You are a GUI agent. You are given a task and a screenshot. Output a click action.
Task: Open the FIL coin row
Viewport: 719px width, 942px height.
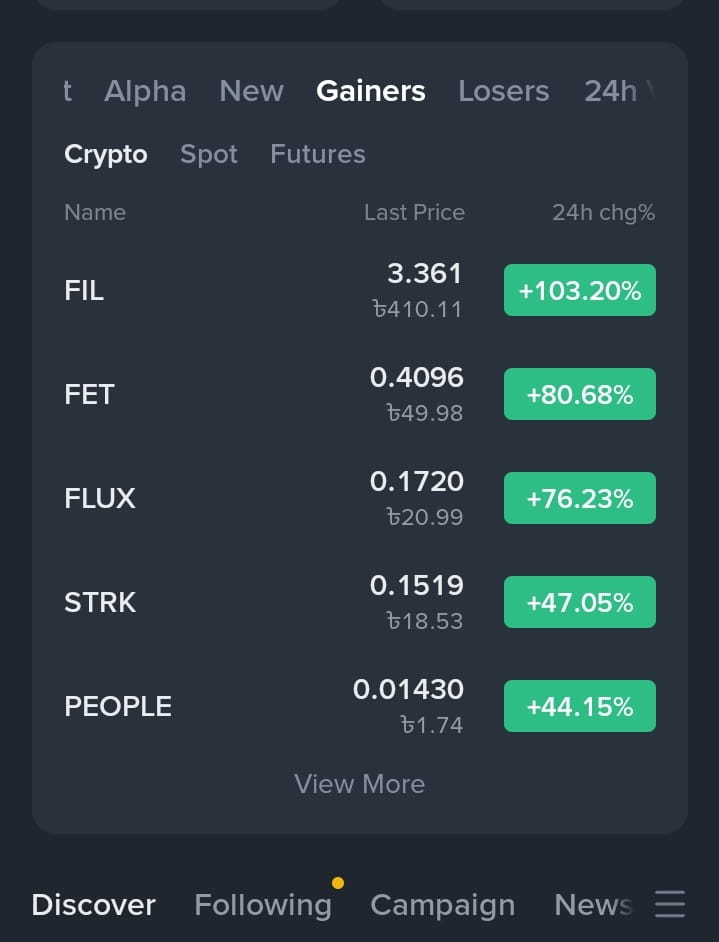pos(360,290)
